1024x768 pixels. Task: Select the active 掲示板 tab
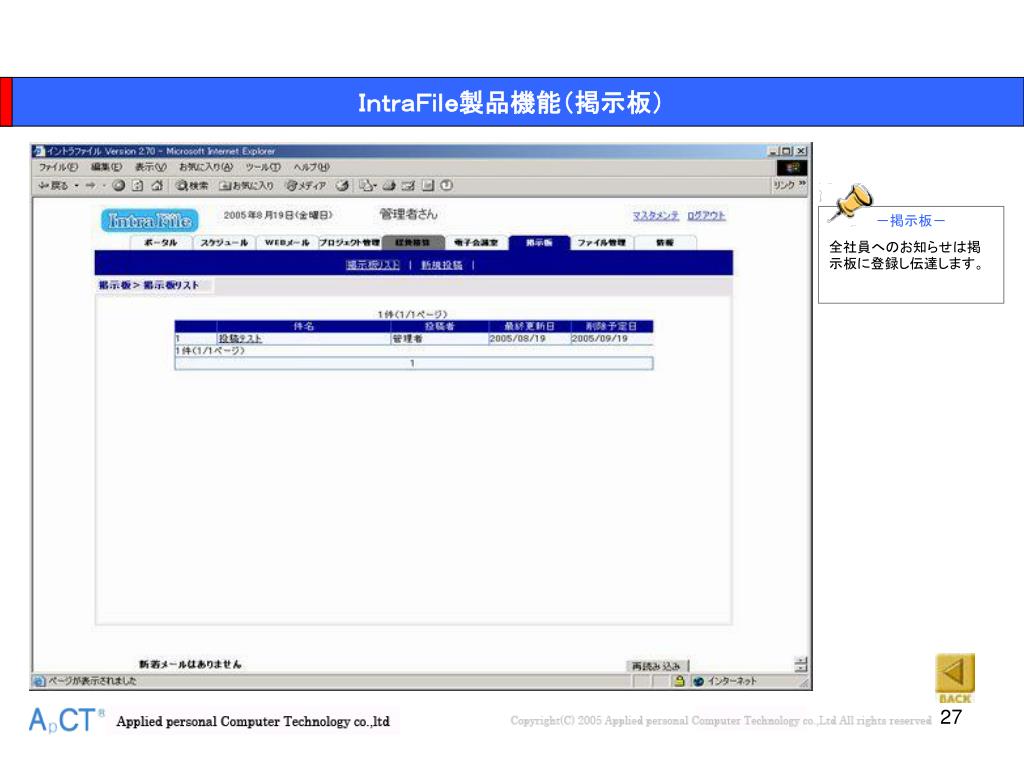pos(539,242)
